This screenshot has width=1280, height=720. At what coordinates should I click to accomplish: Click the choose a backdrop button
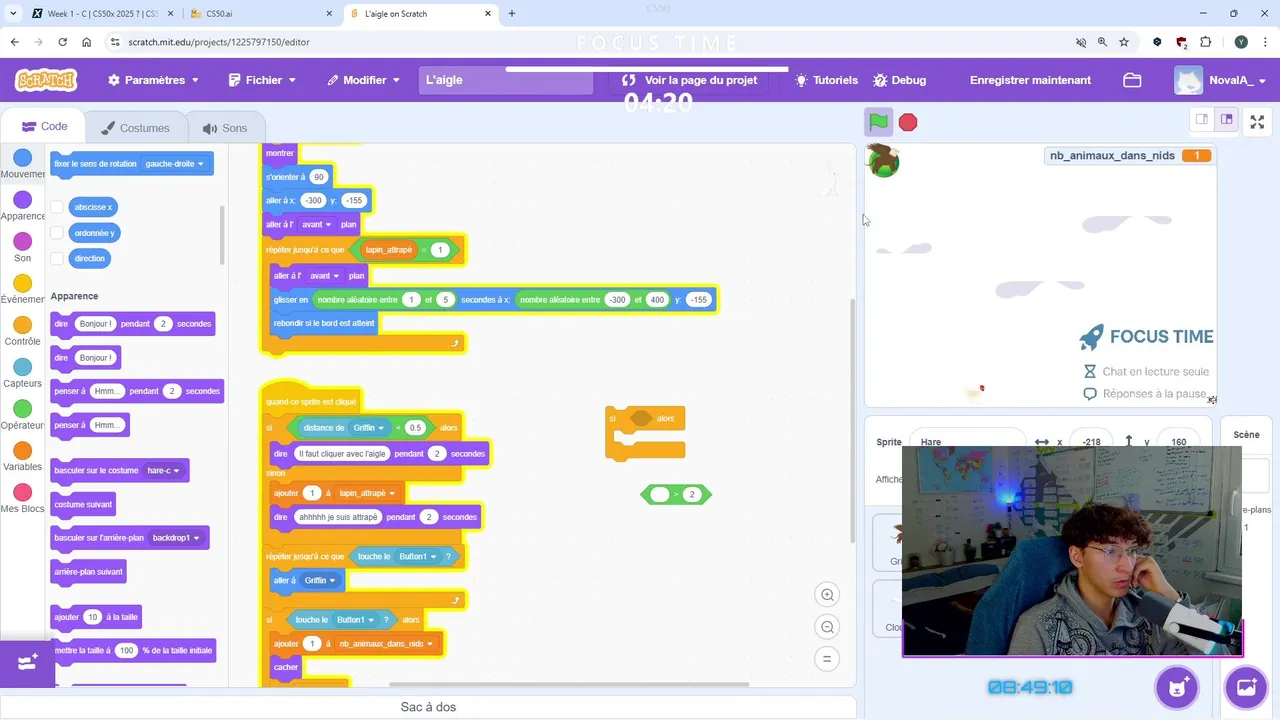coord(1247,687)
